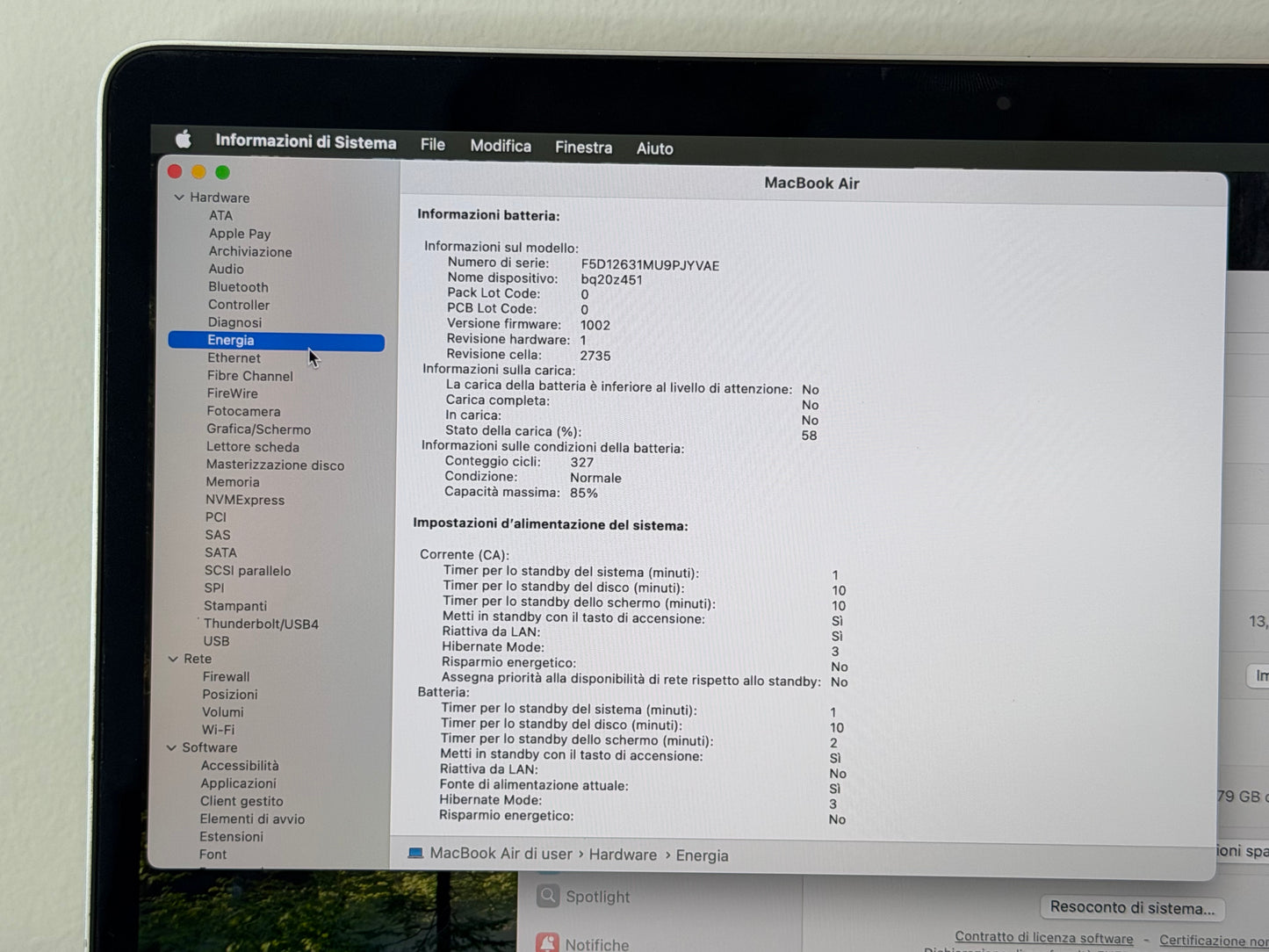Open the Apple menu icon
The height and width of the screenshot is (952, 1269).
pyautogui.click(x=184, y=140)
